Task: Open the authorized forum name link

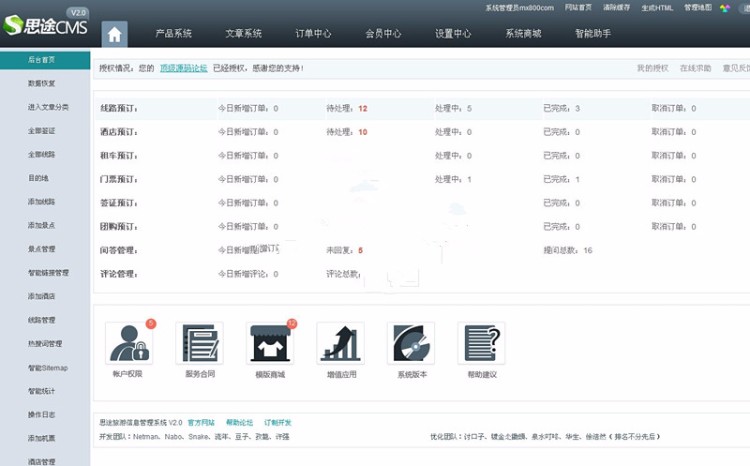Action: (x=184, y=68)
